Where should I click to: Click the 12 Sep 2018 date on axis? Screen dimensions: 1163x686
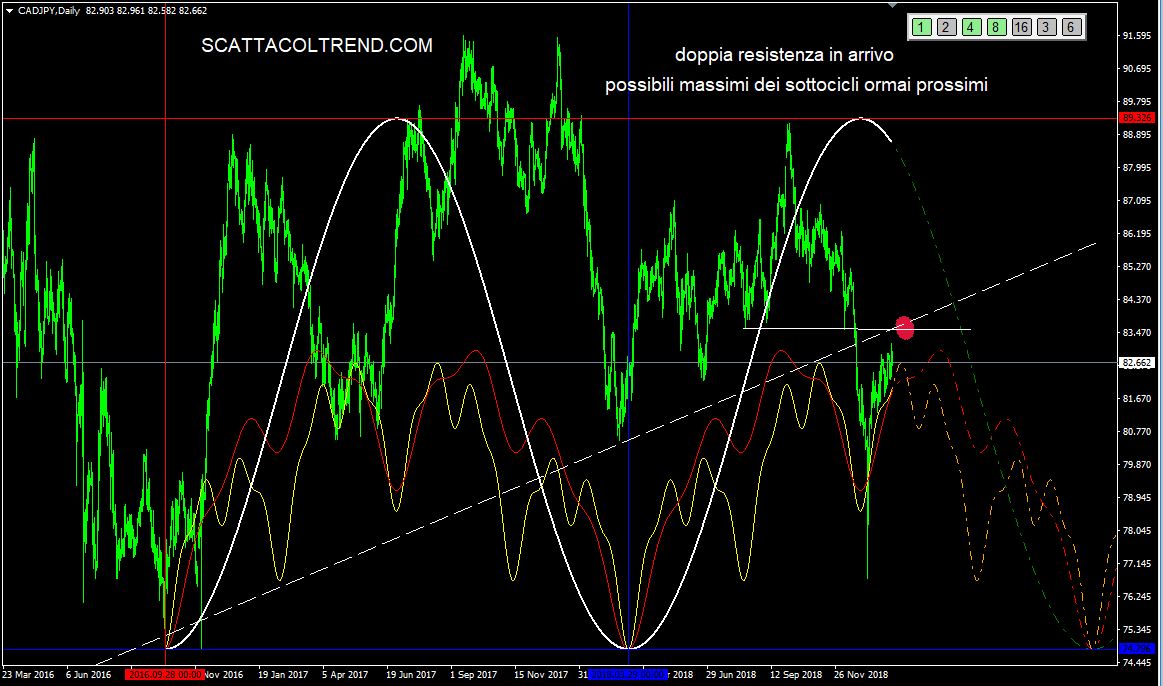(x=795, y=675)
